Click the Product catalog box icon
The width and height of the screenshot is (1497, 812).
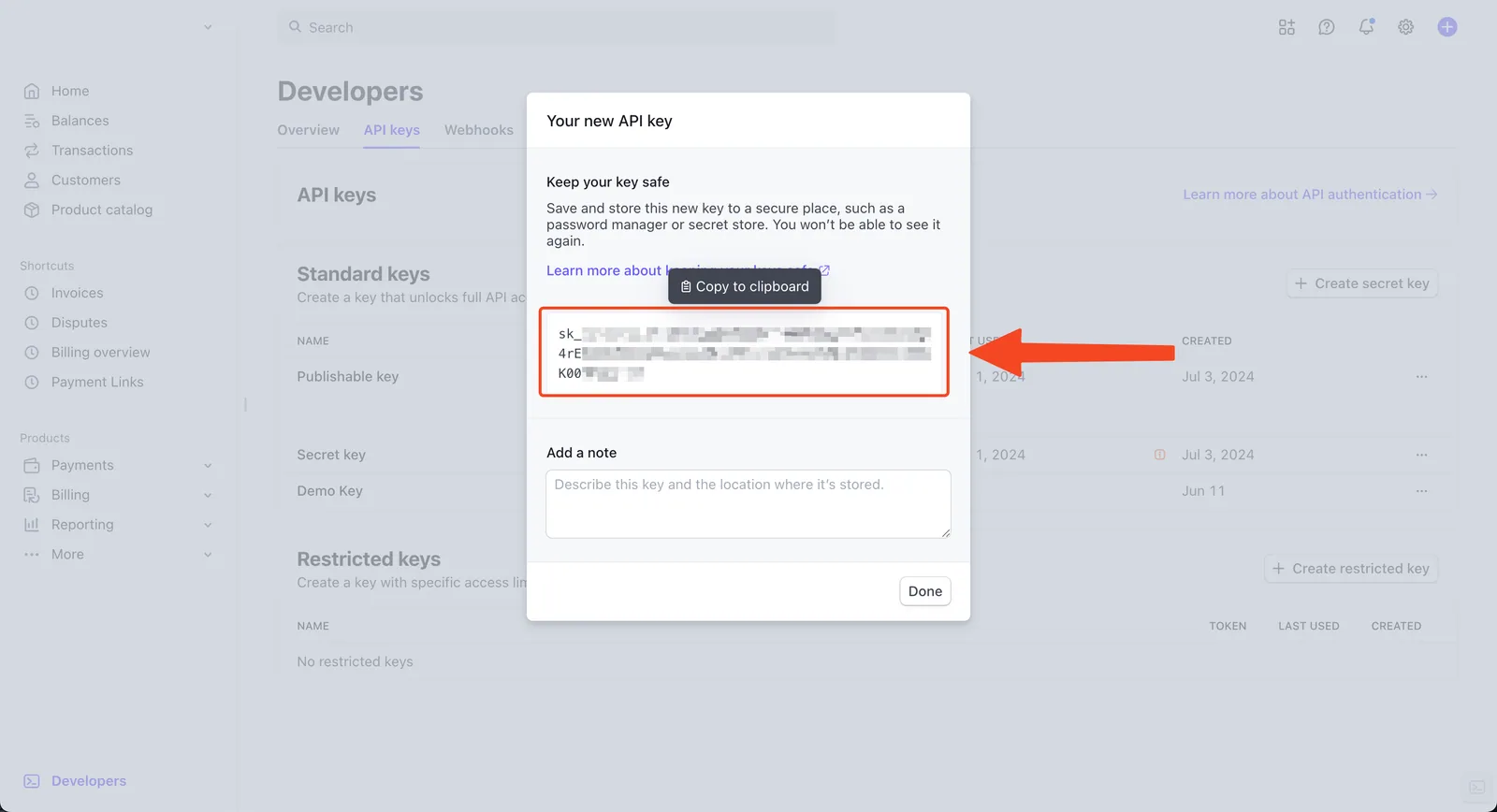pyautogui.click(x=32, y=210)
